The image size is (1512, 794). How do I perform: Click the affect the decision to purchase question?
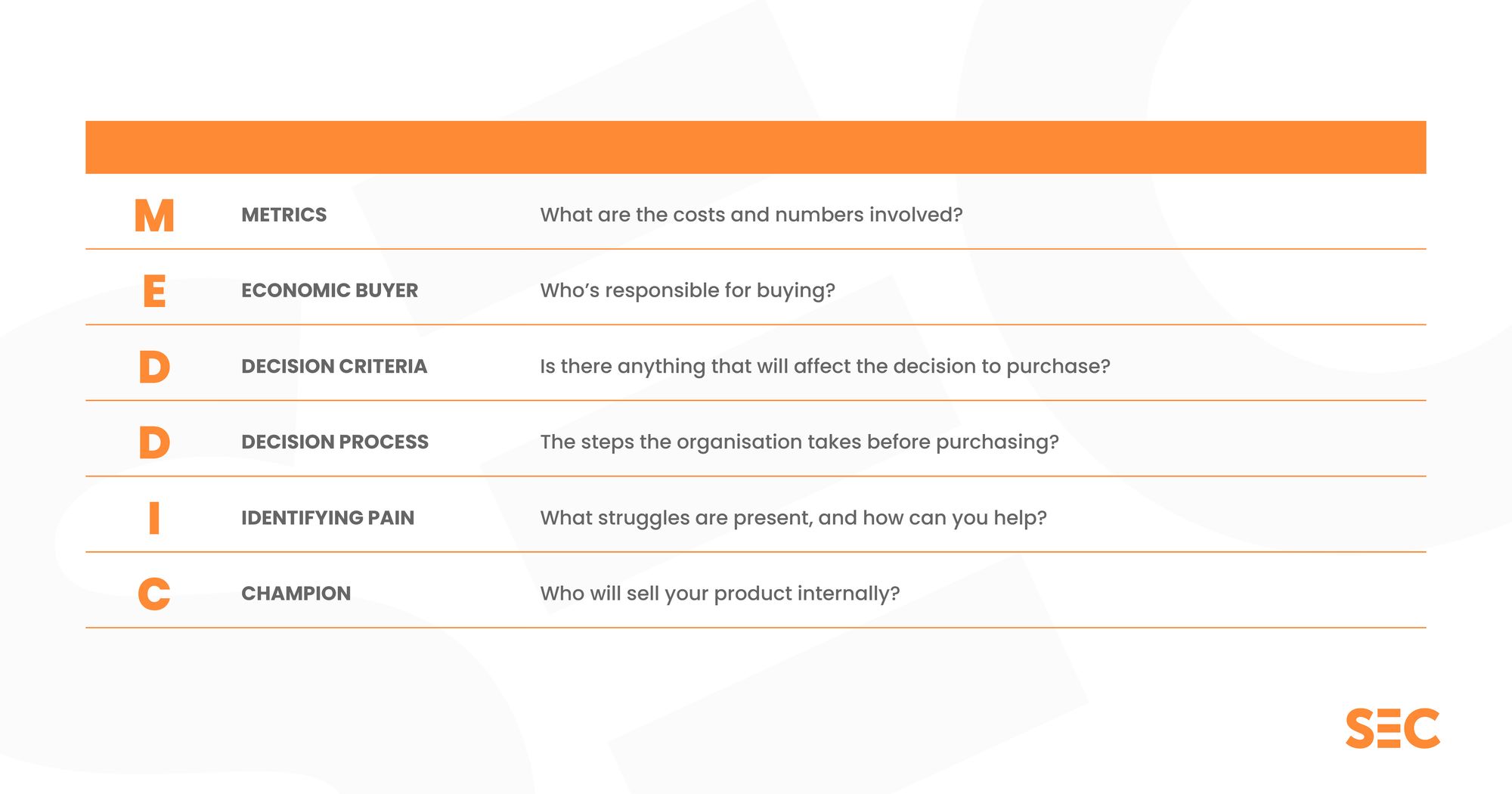825,366
